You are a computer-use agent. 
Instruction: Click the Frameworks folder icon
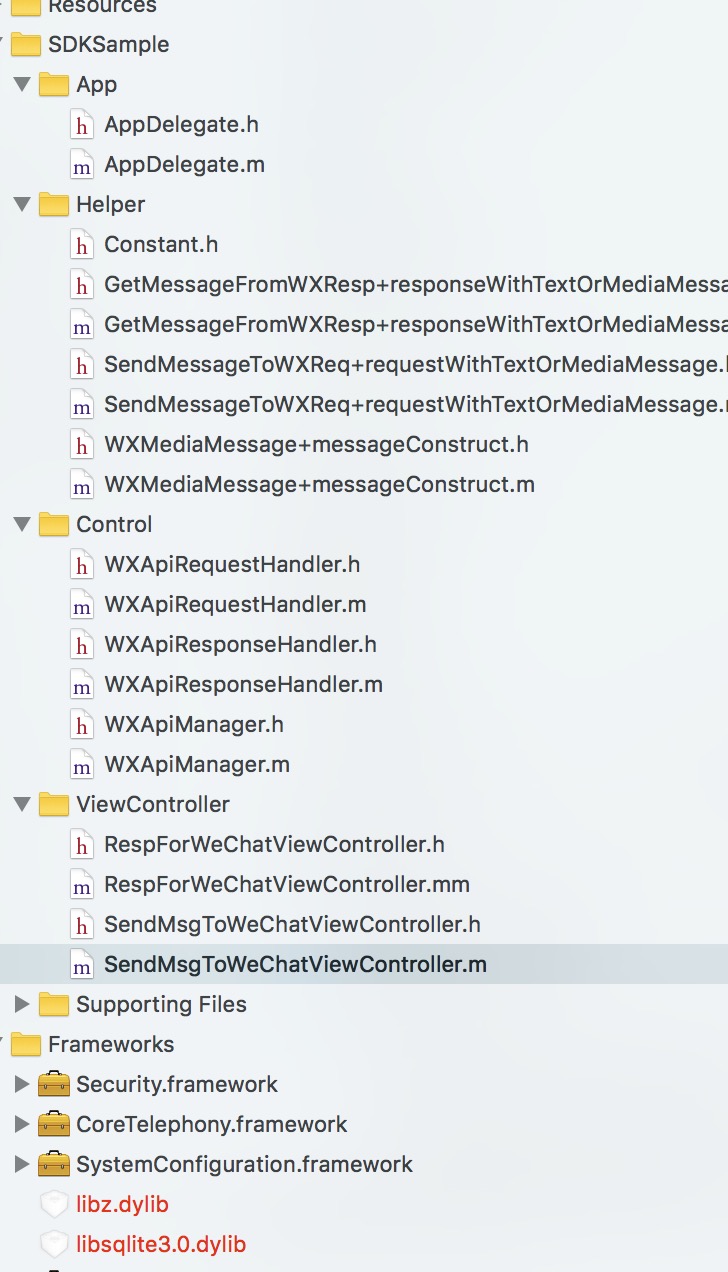coord(25,1044)
